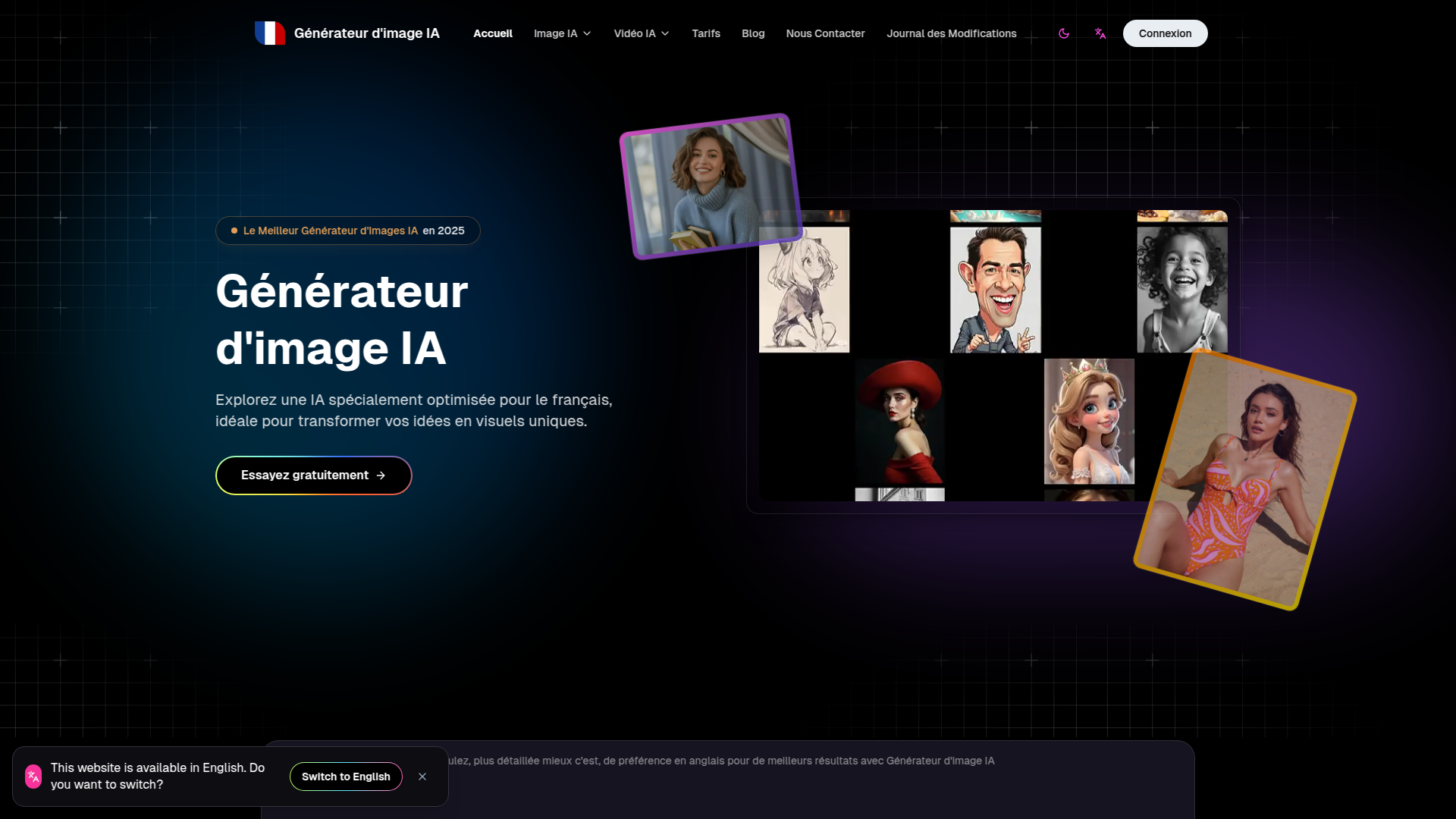Toggle dark mode moon icon

coord(1064,33)
